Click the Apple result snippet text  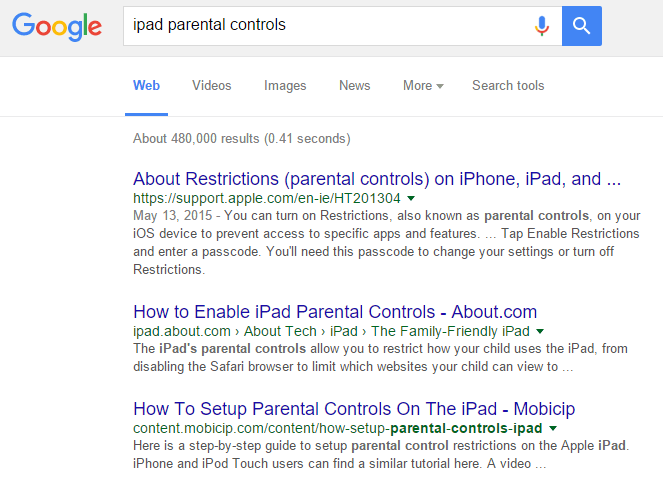pos(386,242)
